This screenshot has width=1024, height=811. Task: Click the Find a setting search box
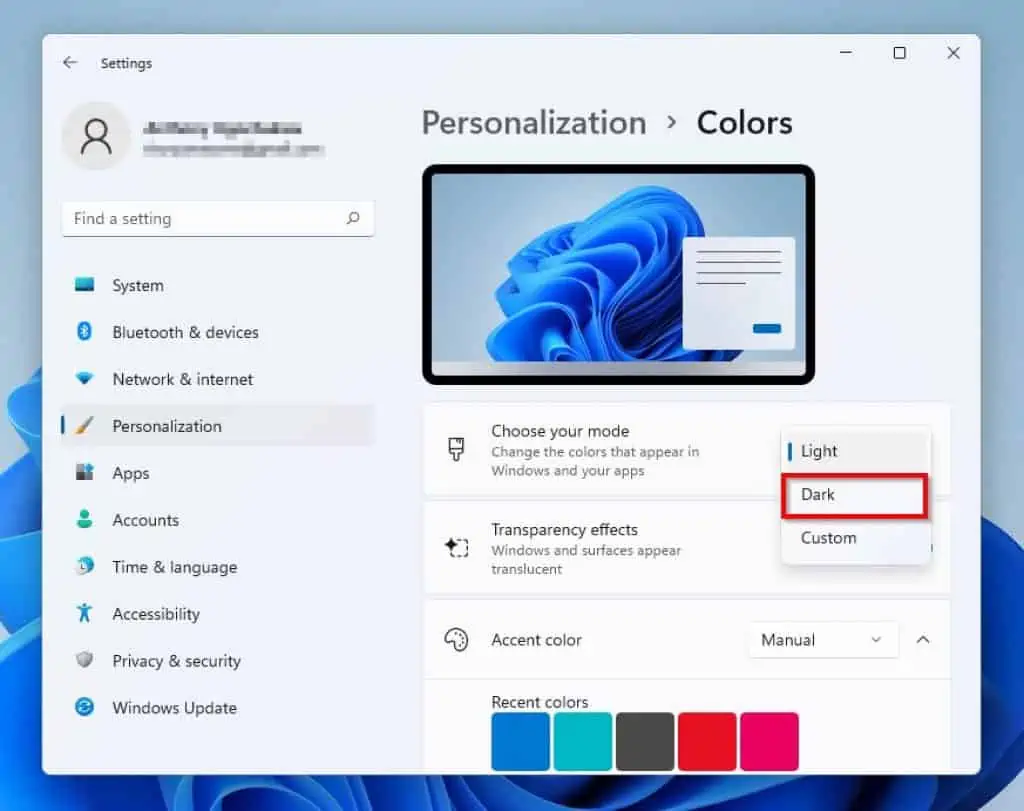tap(205, 218)
